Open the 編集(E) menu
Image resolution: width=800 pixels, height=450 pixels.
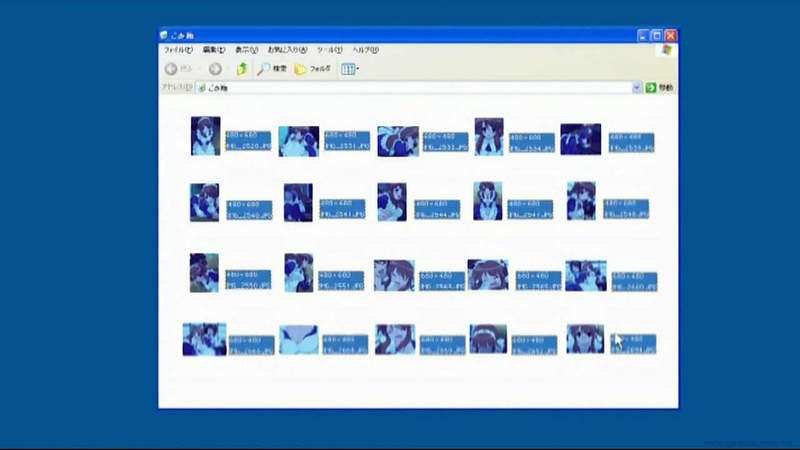tap(215, 50)
